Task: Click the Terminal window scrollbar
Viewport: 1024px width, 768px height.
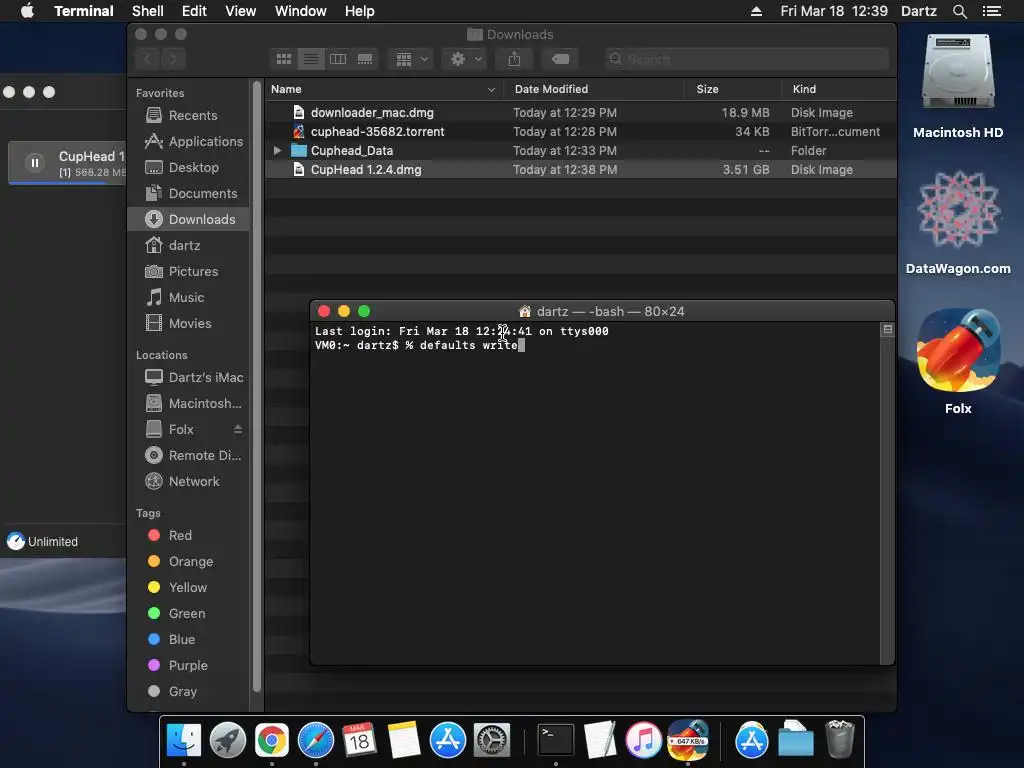Action: [x=887, y=494]
